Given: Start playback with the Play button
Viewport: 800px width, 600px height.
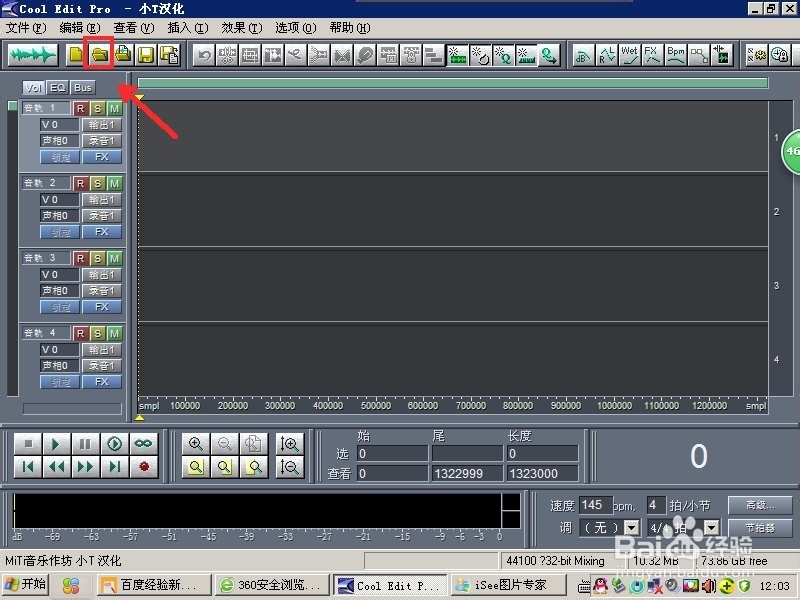Looking at the screenshot, I should [x=56, y=443].
